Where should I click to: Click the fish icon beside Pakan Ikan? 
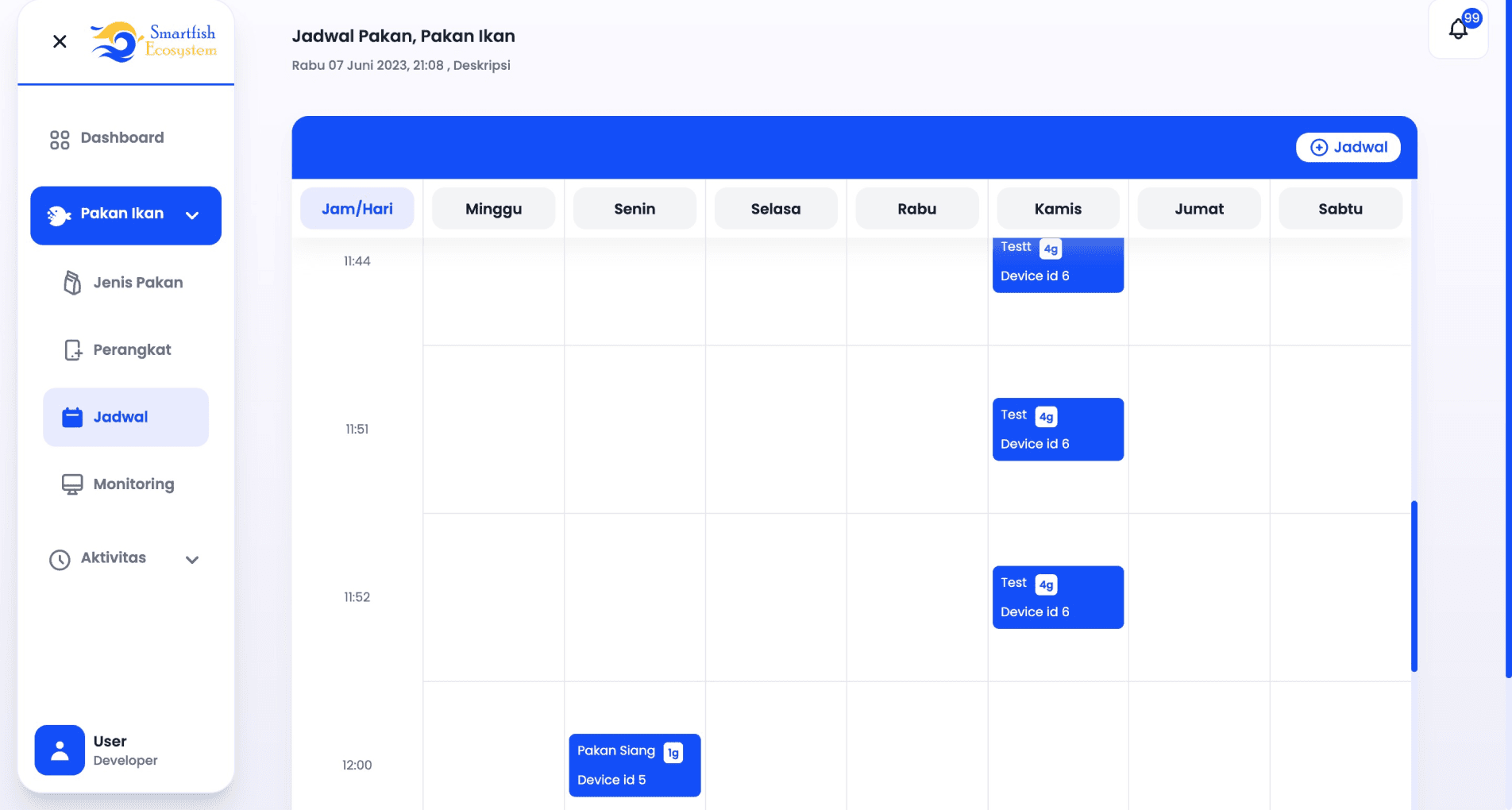click(x=59, y=213)
